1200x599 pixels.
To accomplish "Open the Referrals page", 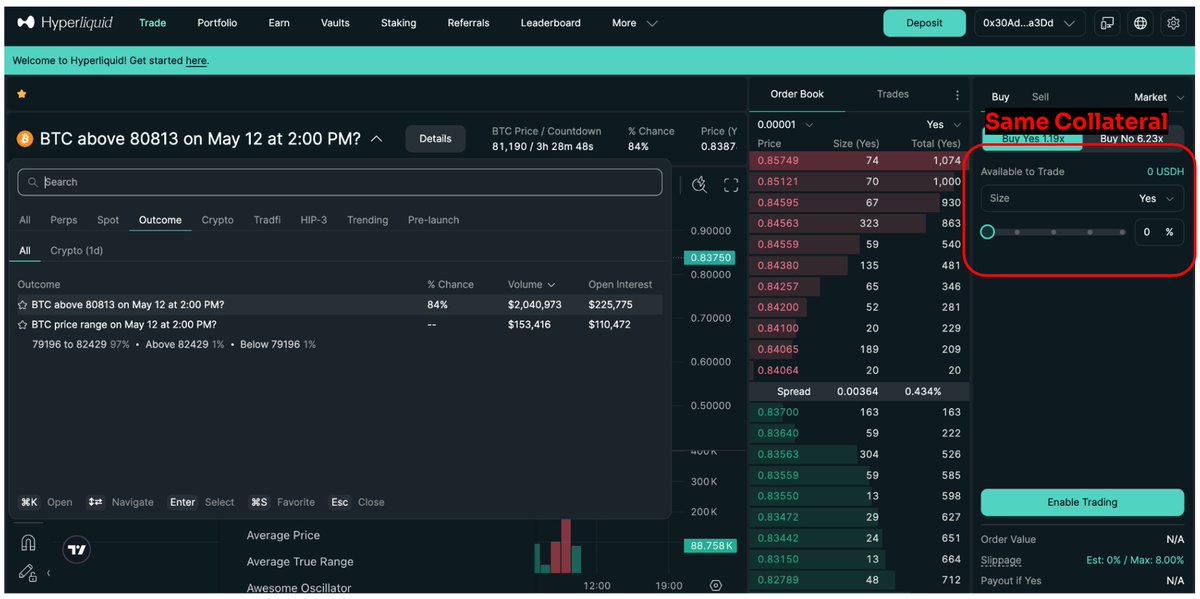I will (469, 23).
